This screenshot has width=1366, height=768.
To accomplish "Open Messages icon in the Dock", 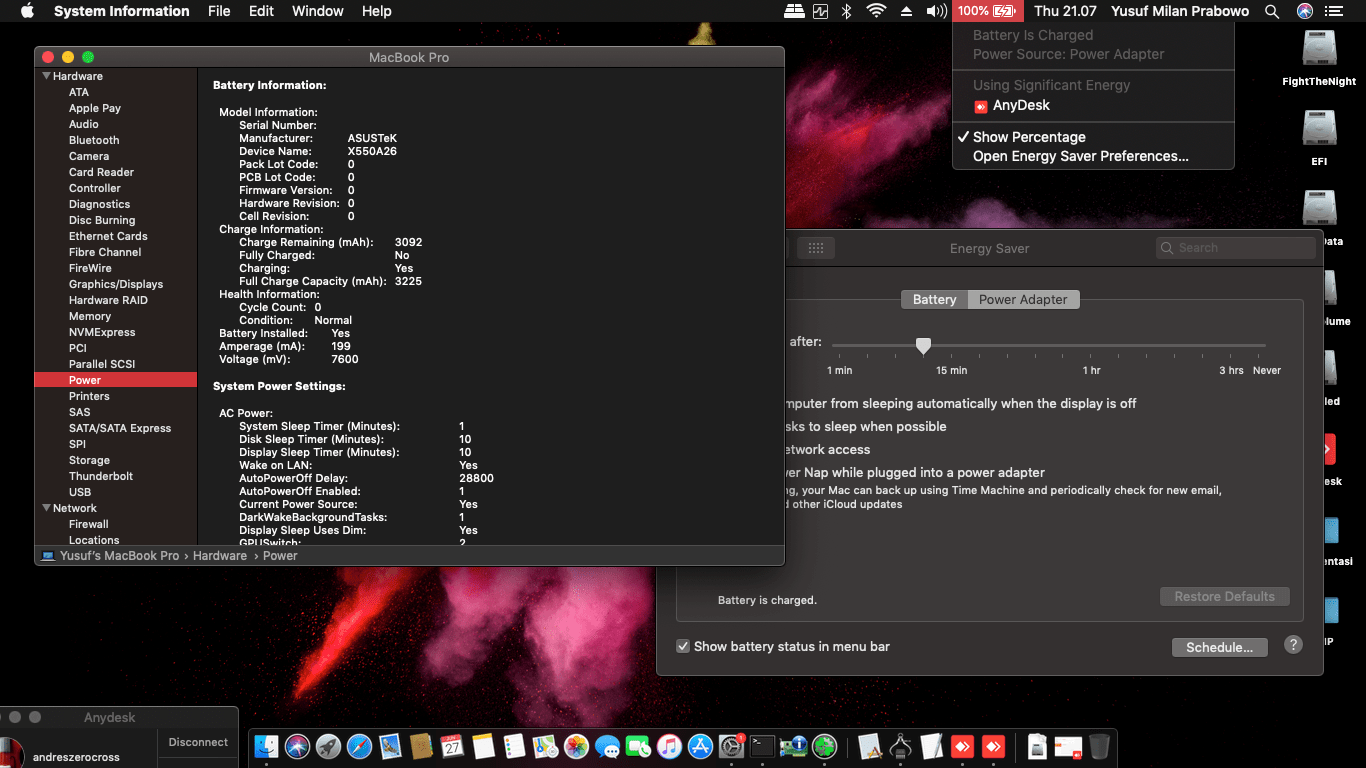I will click(x=607, y=746).
